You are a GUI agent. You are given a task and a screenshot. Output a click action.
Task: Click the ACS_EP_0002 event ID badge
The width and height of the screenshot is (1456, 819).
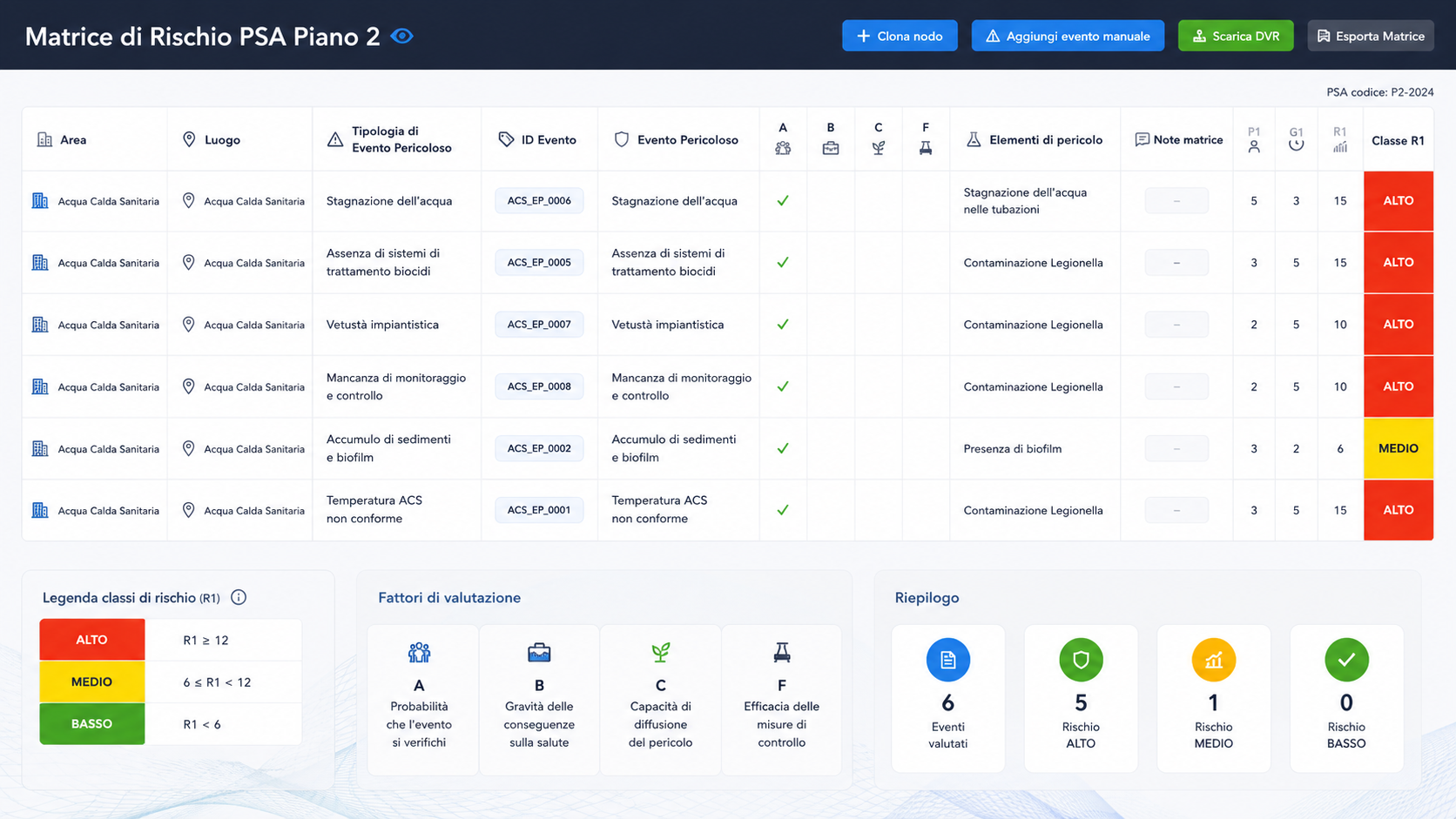point(539,448)
